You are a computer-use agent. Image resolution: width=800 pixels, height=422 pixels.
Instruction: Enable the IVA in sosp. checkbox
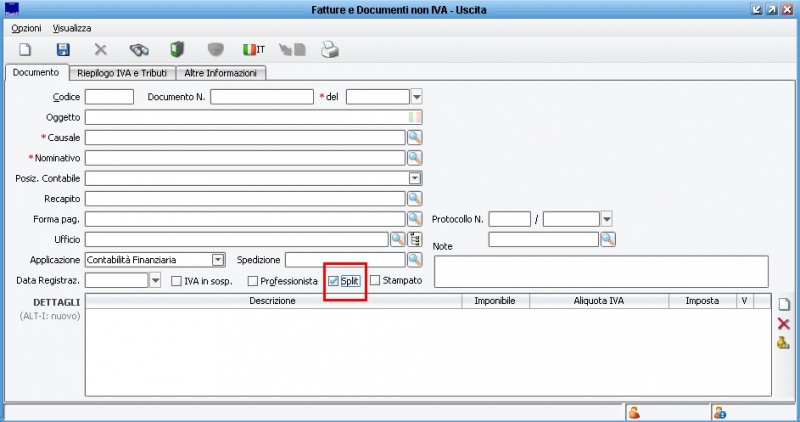click(x=176, y=281)
